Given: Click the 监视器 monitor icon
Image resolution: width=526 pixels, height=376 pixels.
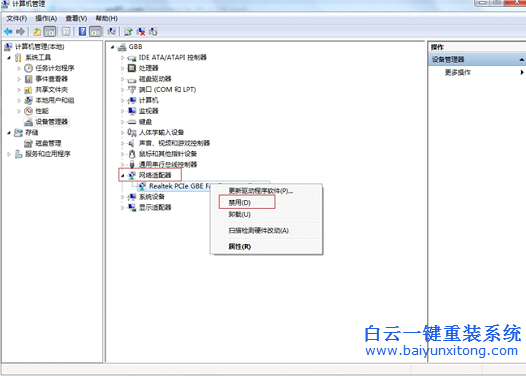Looking at the screenshot, I should coord(132,111).
